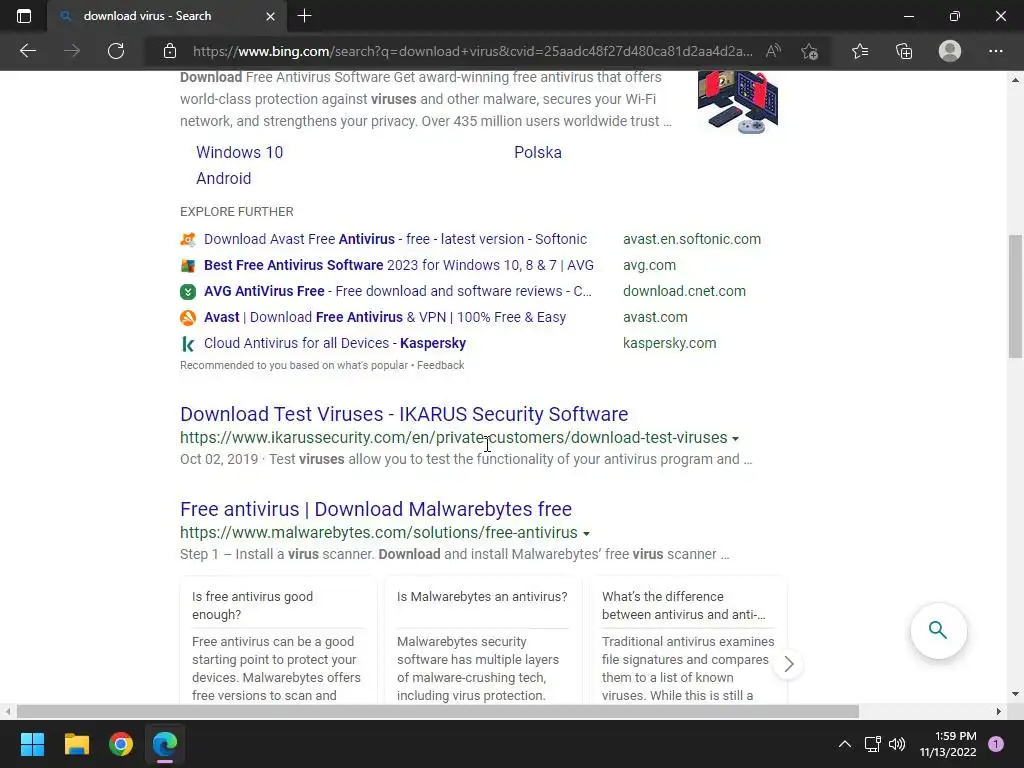Screen dimensions: 1024x768
Task: Click the kaspersky.com domain text
Action: coord(669,343)
